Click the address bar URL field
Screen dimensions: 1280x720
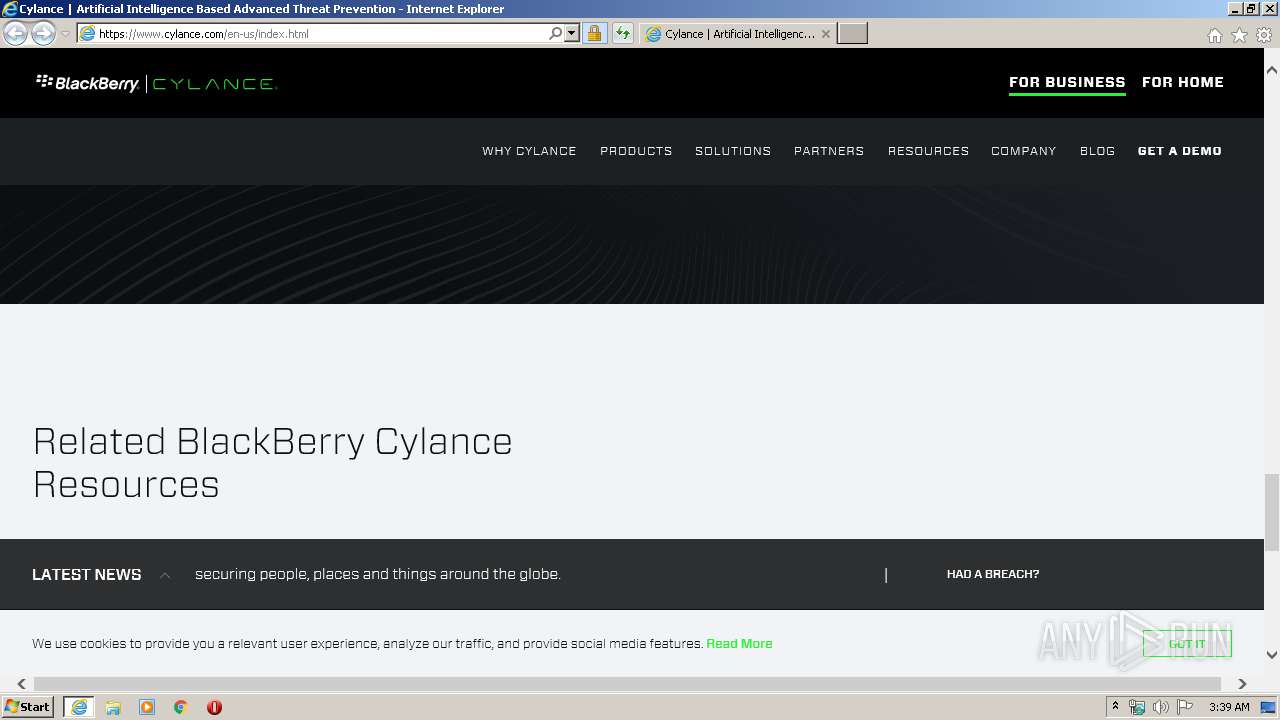coord(312,34)
